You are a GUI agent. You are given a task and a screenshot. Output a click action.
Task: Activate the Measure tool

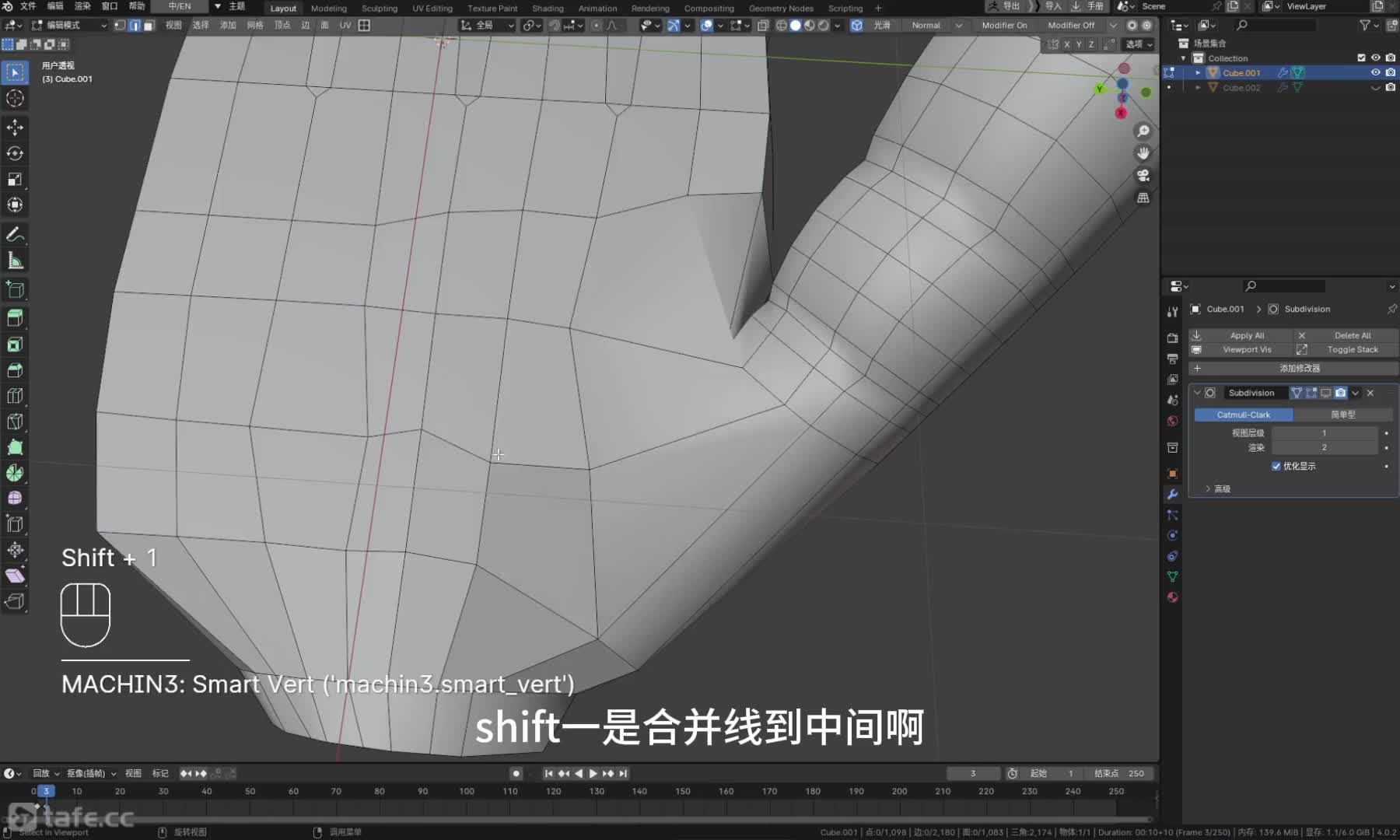15,261
